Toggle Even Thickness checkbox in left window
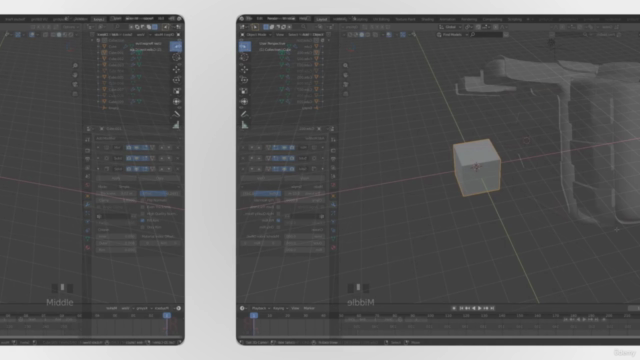Image resolution: width=640 pixels, height=360 pixels. [x=142, y=207]
